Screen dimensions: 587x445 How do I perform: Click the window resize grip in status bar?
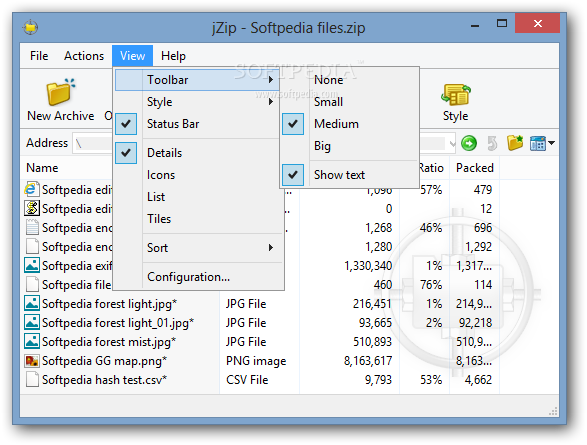click(553, 412)
